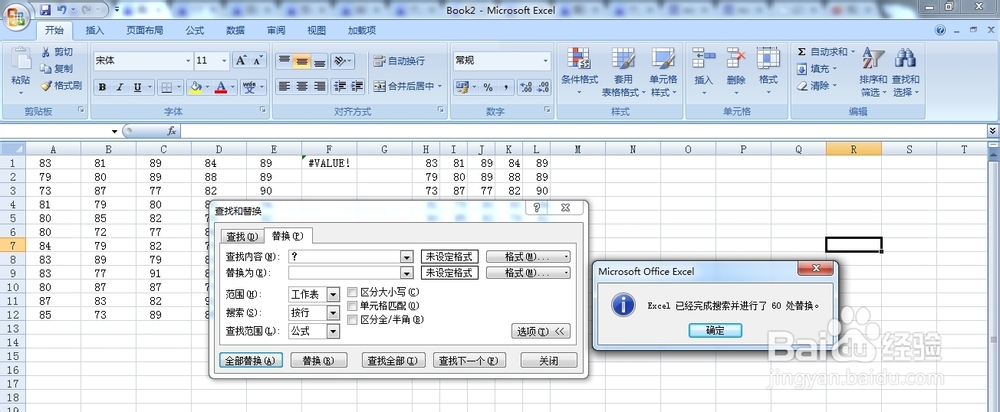This screenshot has height=412, width=1000.
Task: Toggle Wrap Text (自动换行)
Action: (x=399, y=61)
